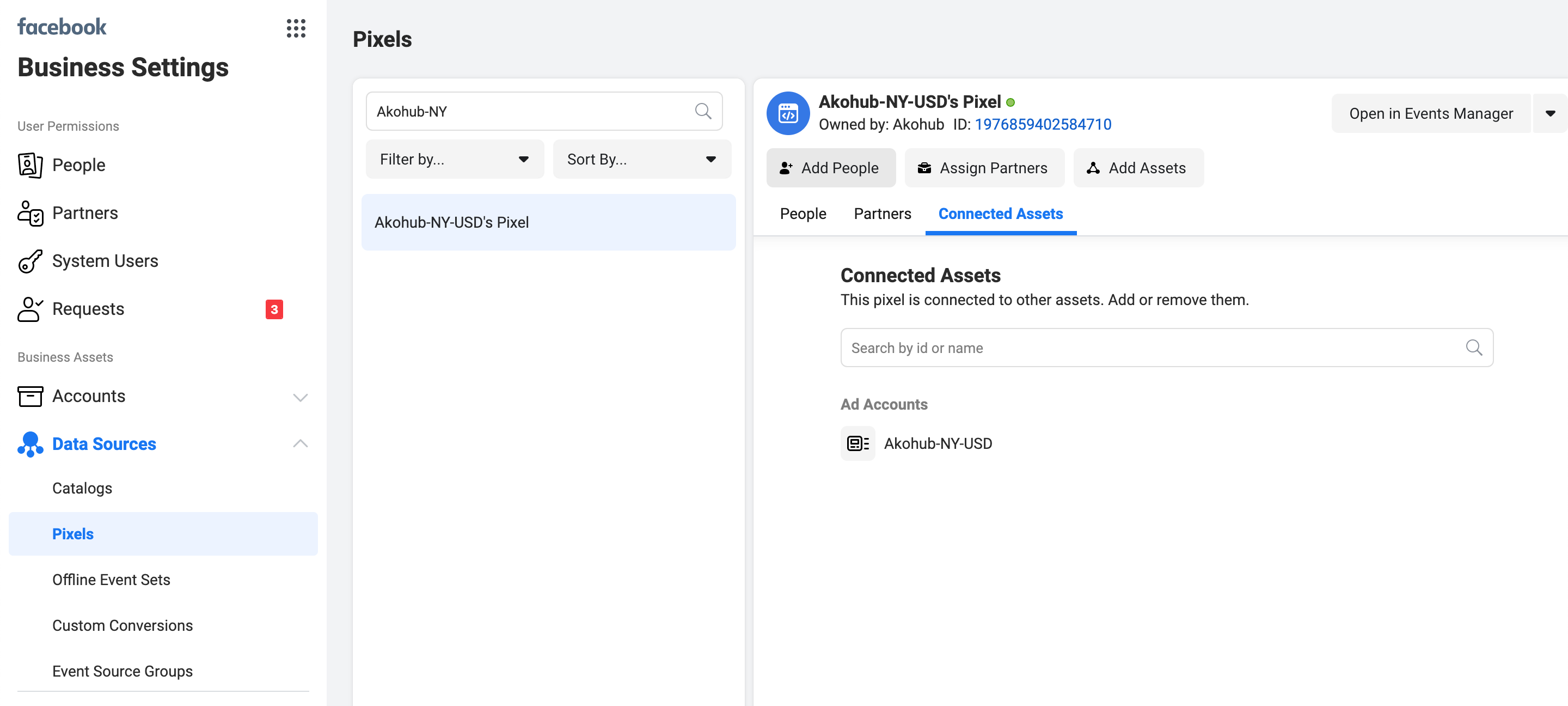Click the pixel ID link
The image size is (1568, 706).
click(x=1043, y=124)
